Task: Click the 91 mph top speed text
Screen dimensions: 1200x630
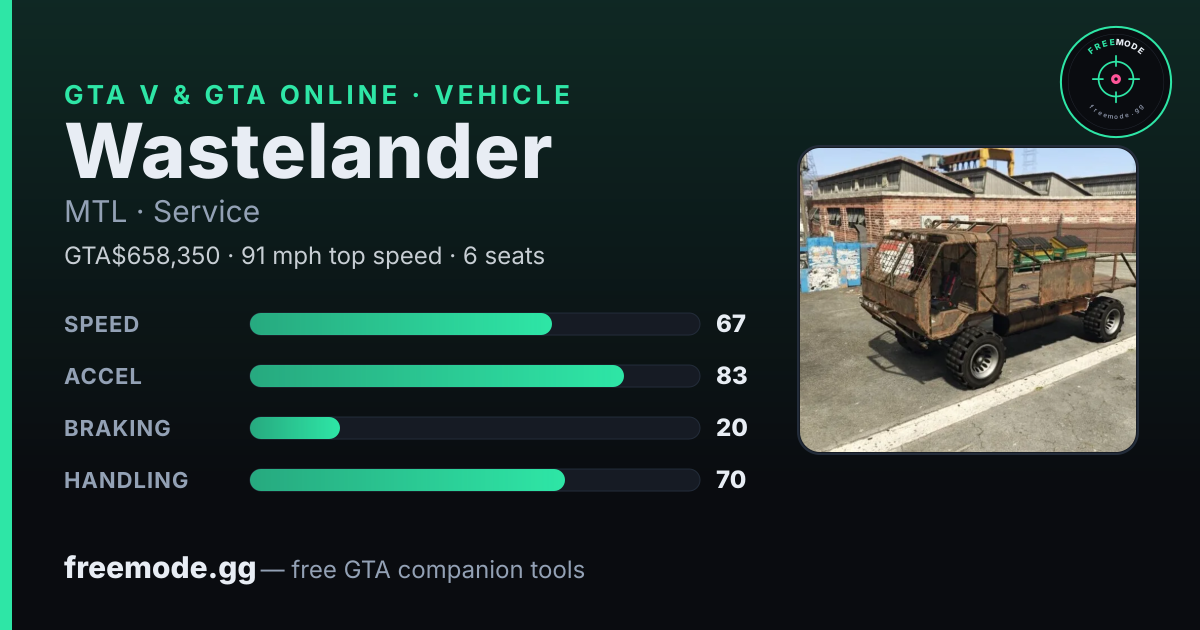Action: click(x=341, y=256)
